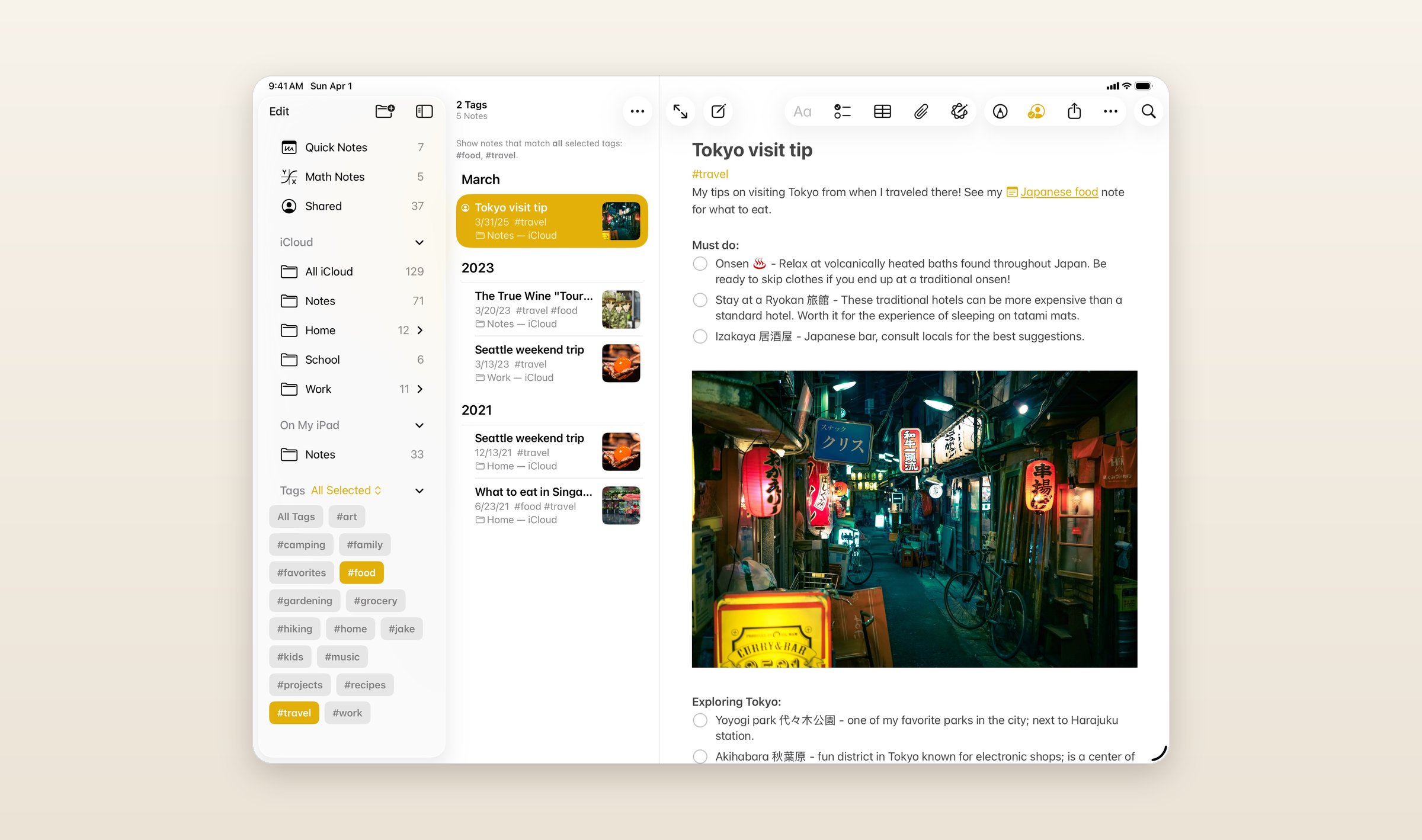Check the Akihabara checklist circle
The image size is (1422, 840).
click(x=700, y=756)
